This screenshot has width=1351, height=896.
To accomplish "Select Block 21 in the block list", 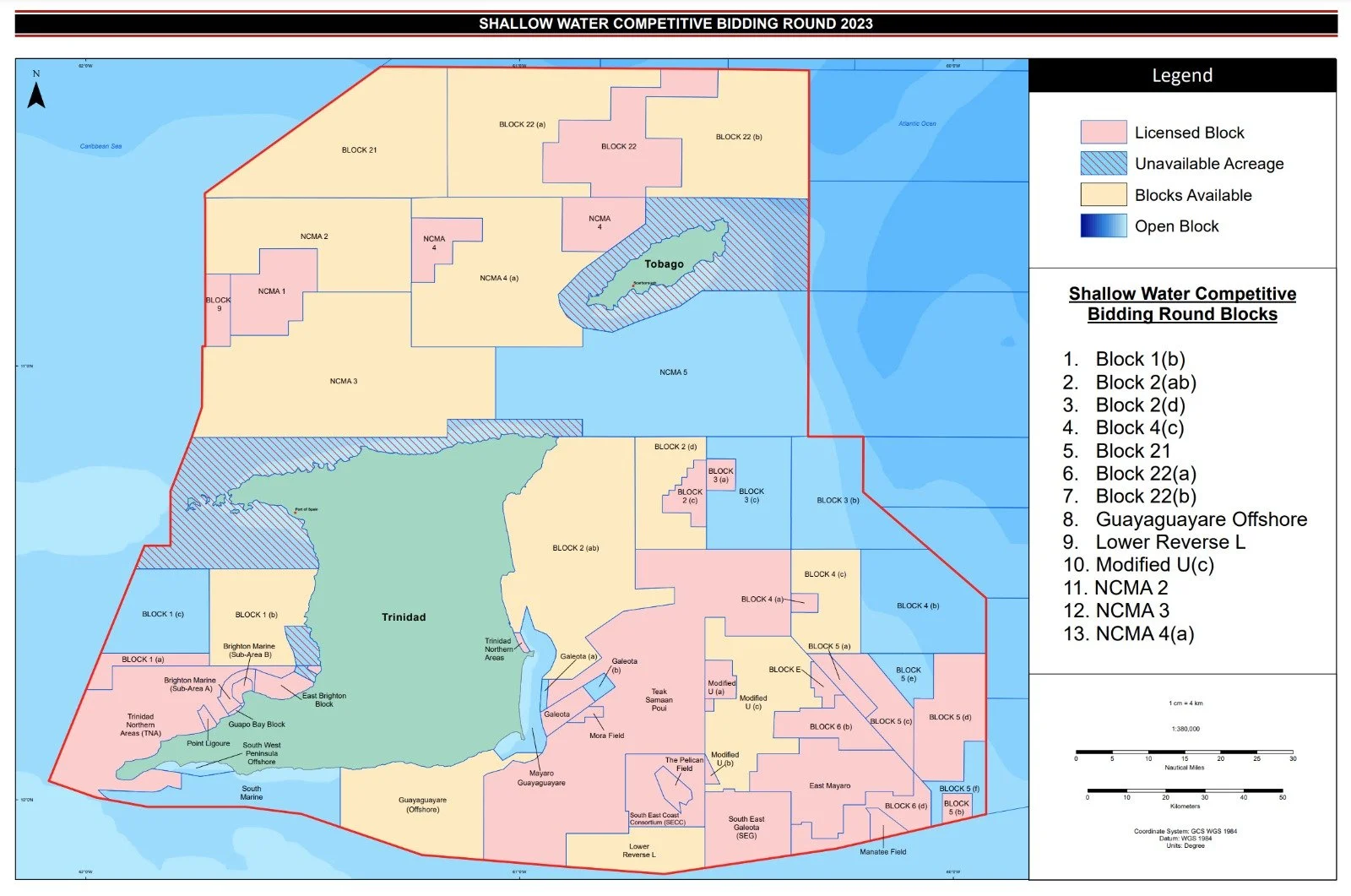I will 1131,450.
